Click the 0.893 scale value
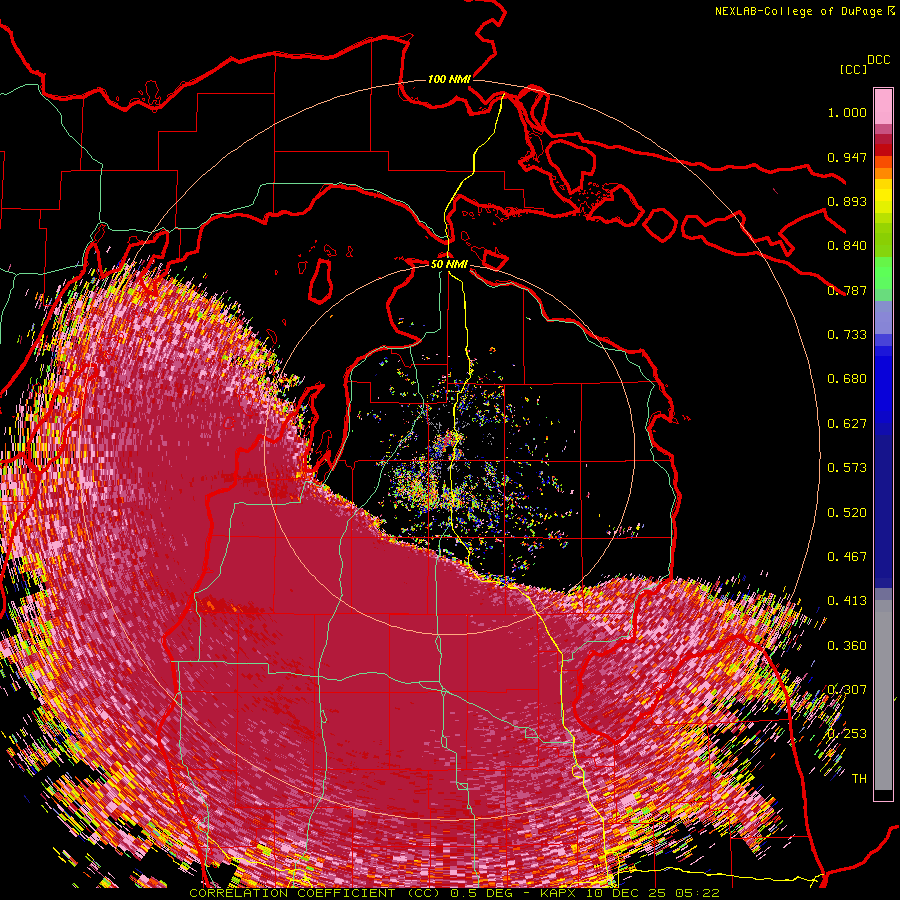The height and width of the screenshot is (900, 900). click(x=847, y=201)
